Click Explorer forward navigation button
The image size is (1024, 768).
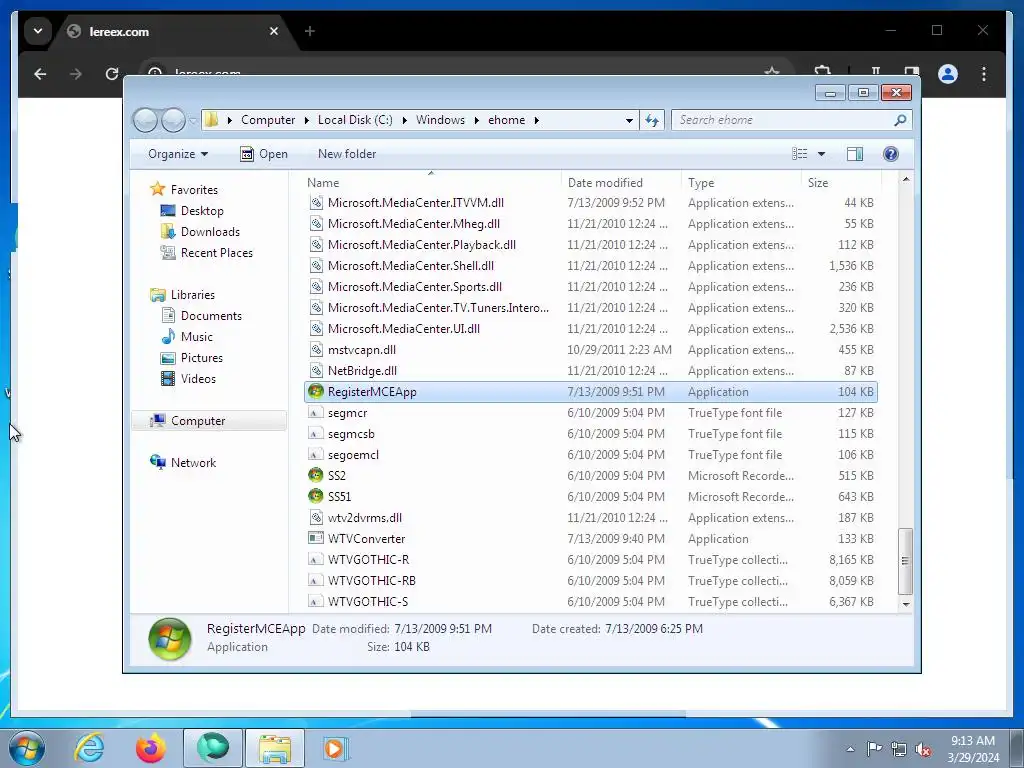coord(173,120)
